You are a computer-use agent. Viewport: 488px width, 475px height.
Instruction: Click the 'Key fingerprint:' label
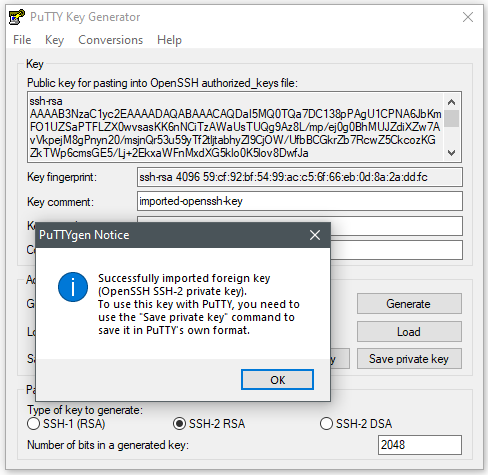coord(62,177)
